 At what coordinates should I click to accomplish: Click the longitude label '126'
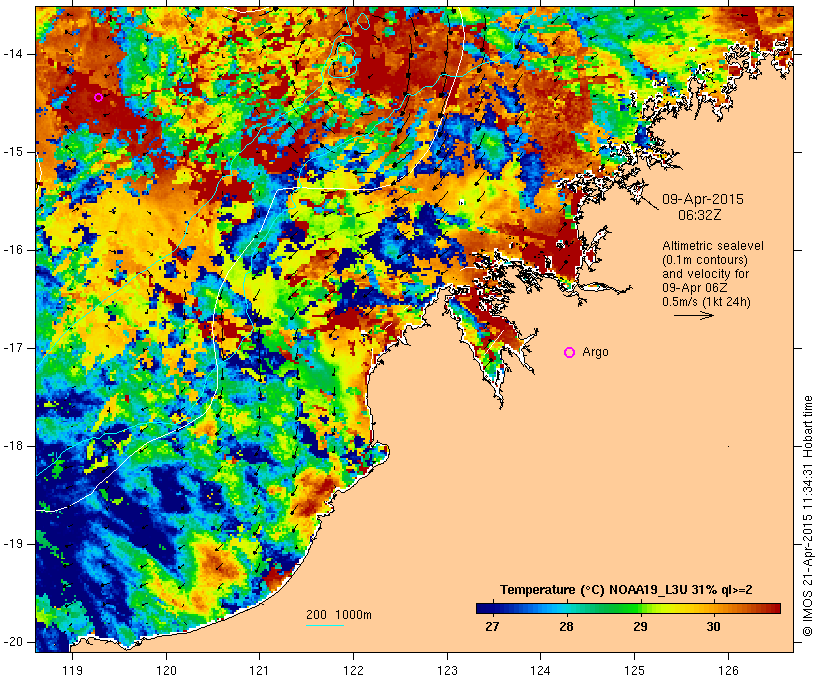click(x=728, y=671)
